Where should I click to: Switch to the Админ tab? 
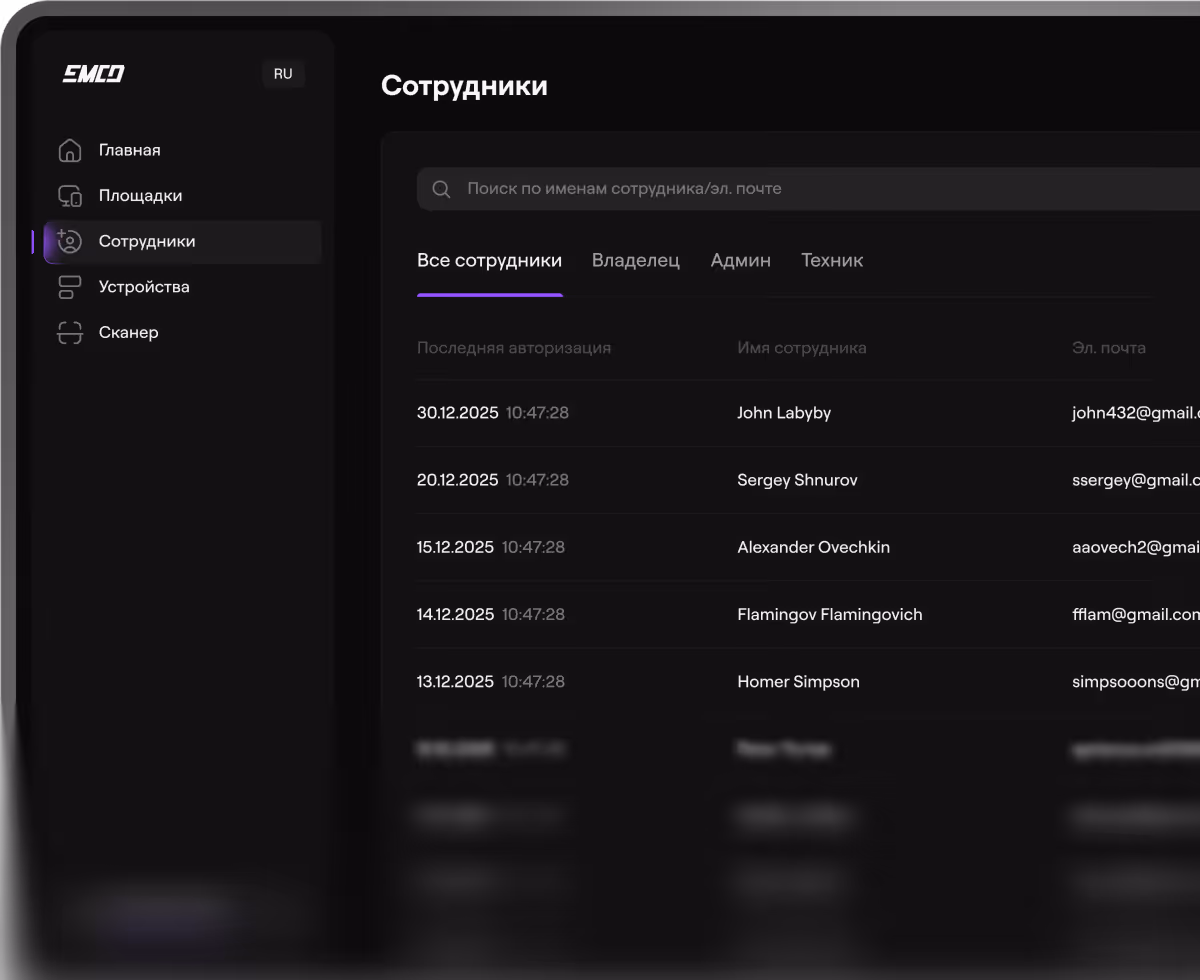click(x=740, y=261)
